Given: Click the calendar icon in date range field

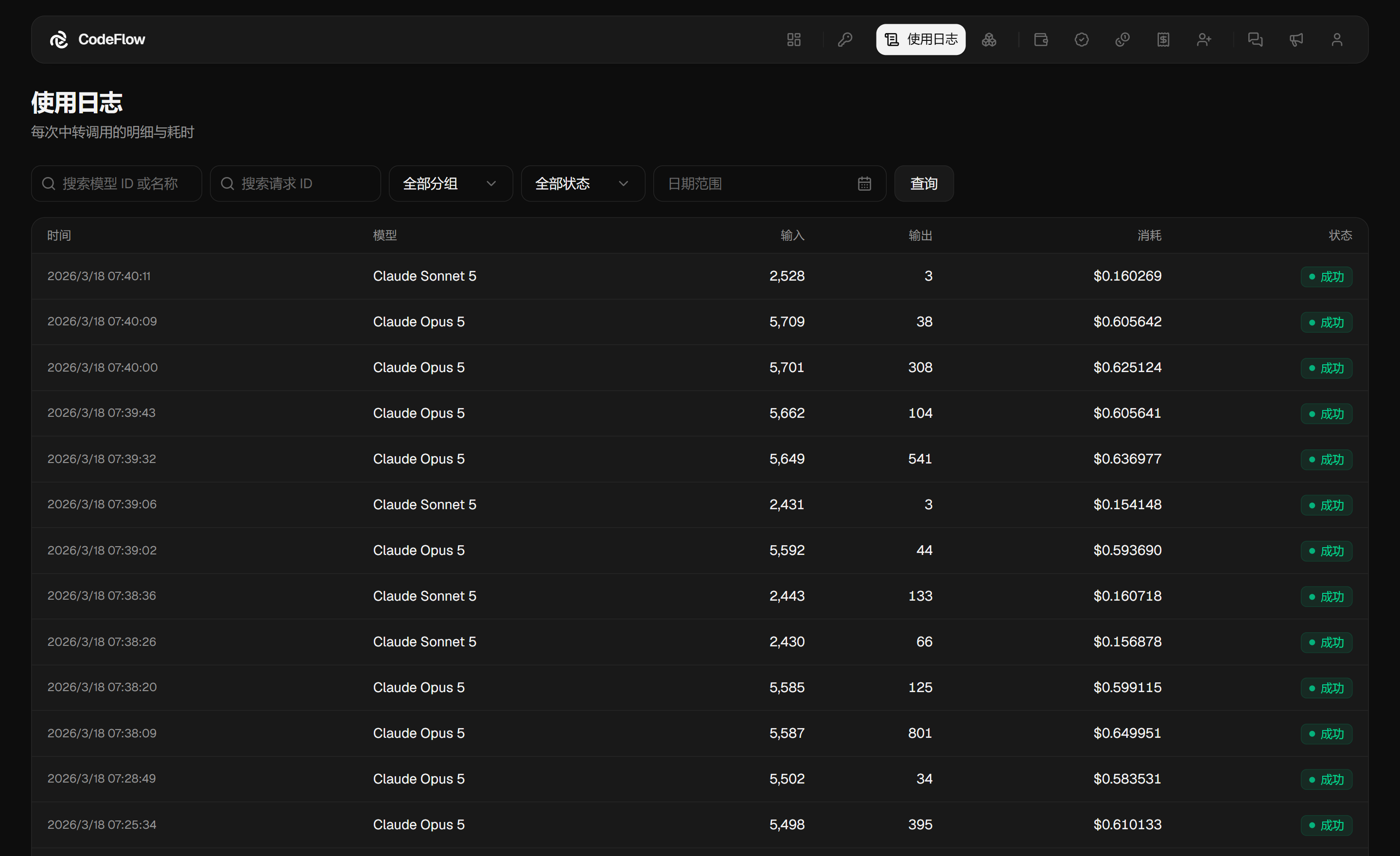Looking at the screenshot, I should click(864, 183).
